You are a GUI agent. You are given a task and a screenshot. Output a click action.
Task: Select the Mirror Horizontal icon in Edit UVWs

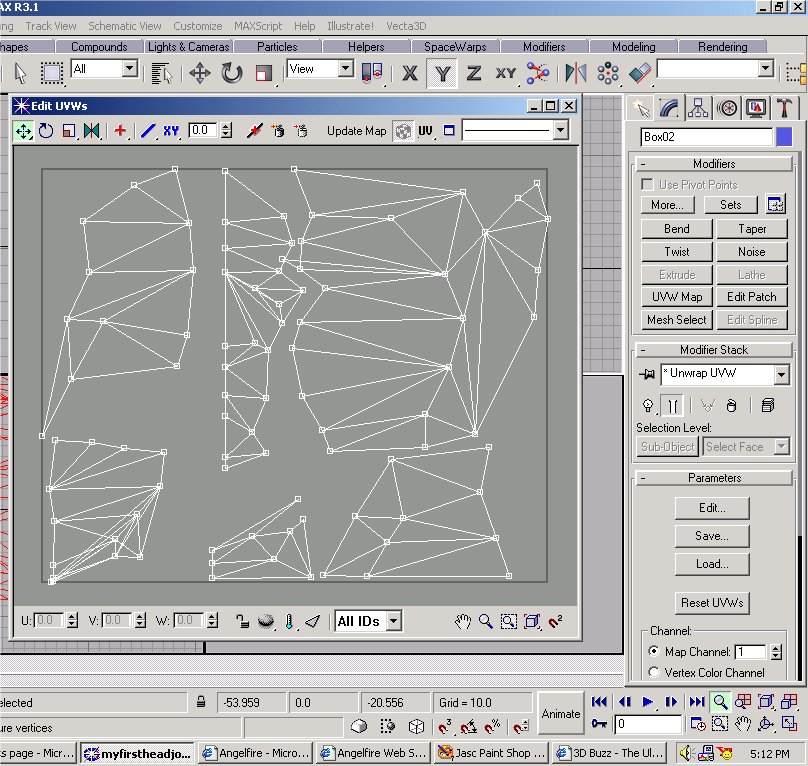point(92,131)
